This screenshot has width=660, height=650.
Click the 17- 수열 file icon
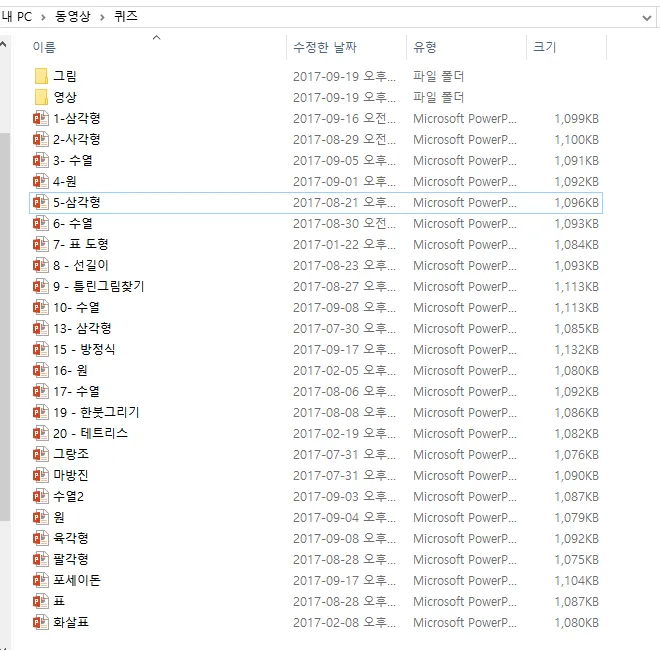coord(41,392)
